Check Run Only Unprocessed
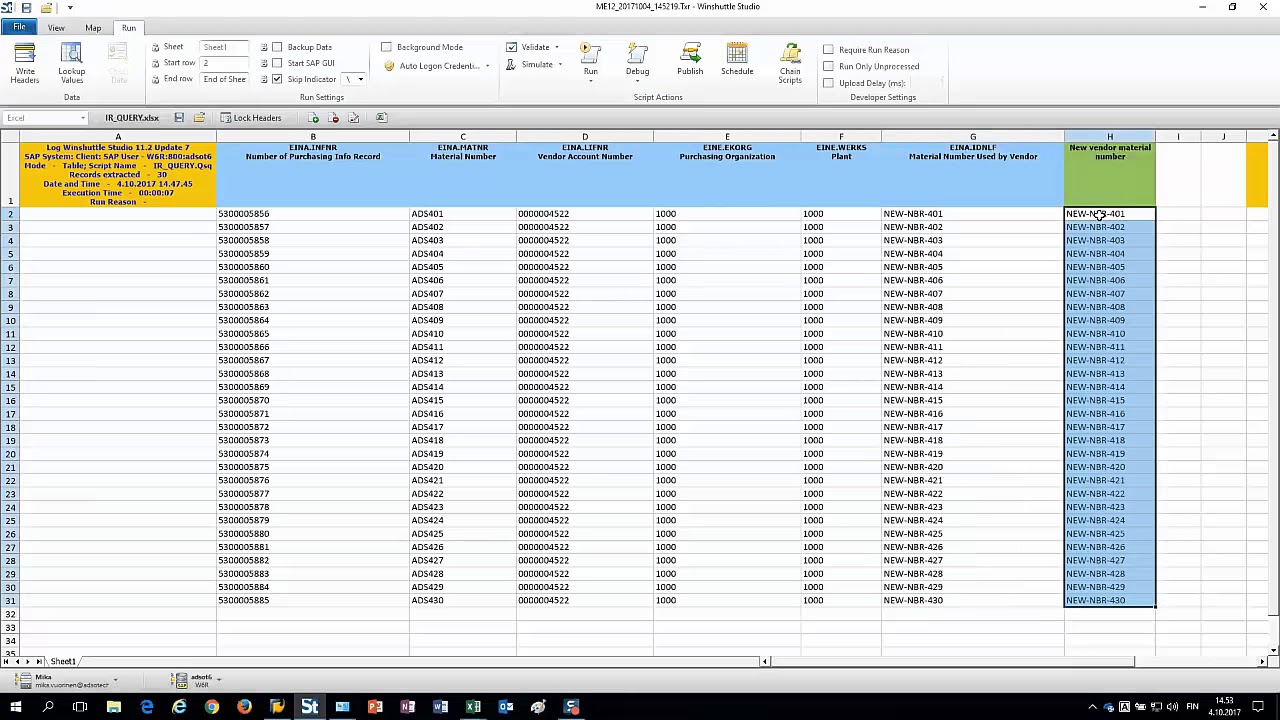Image resolution: width=1280 pixels, height=720 pixels. 828,66
